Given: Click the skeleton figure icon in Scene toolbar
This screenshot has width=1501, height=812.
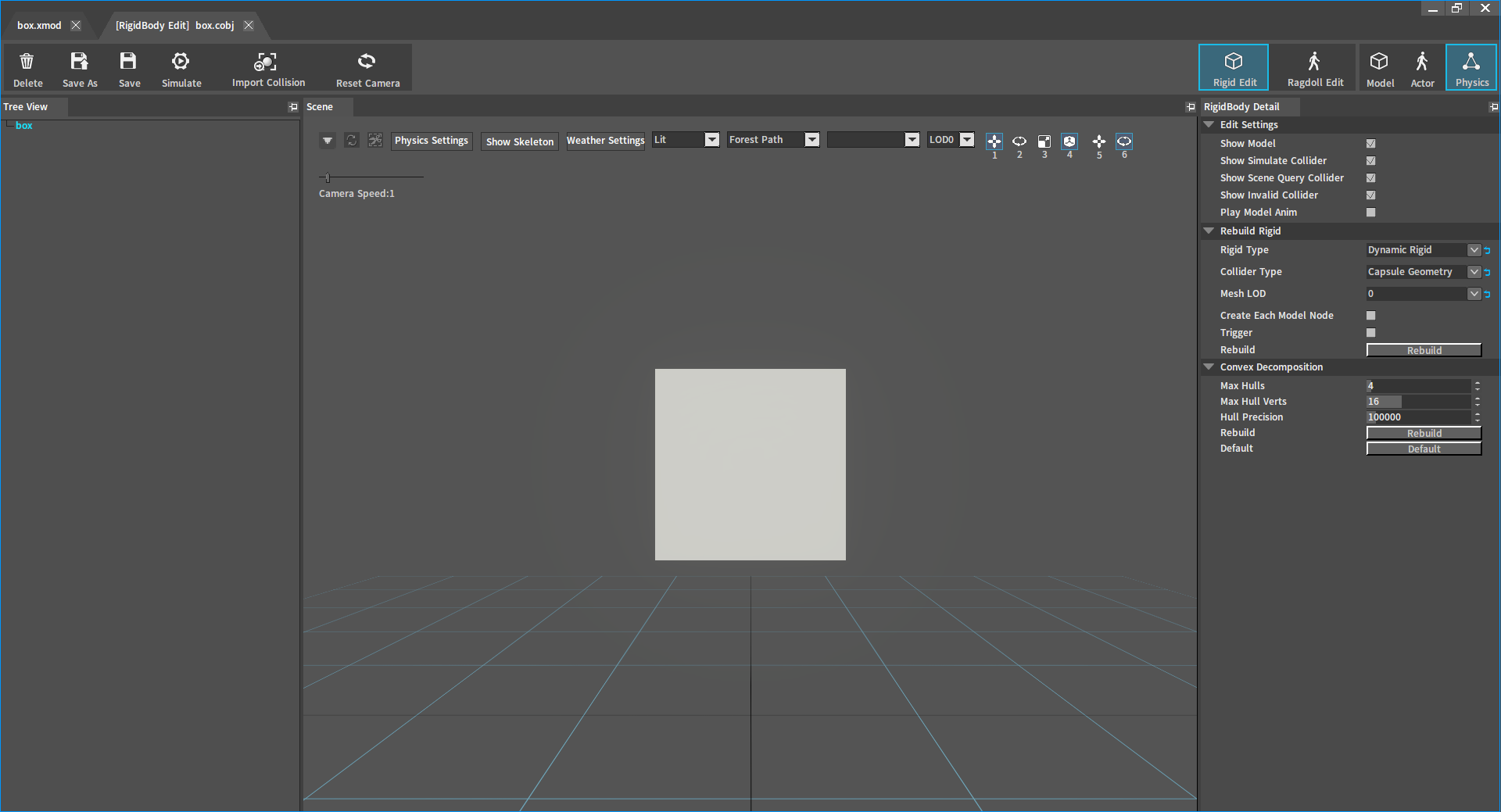Looking at the screenshot, I should 375,140.
